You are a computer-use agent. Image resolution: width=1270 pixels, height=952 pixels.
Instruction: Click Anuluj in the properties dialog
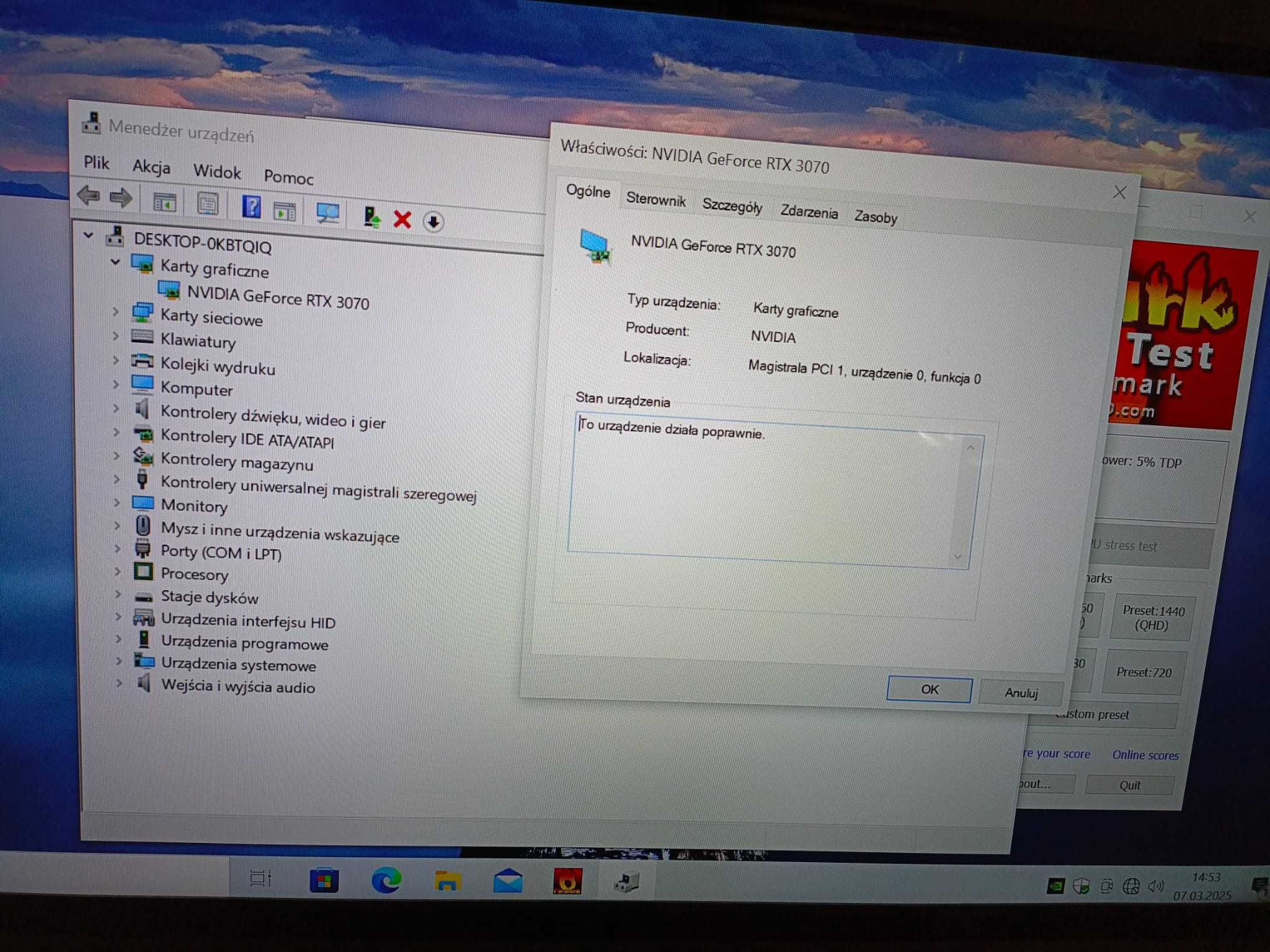(x=1021, y=692)
